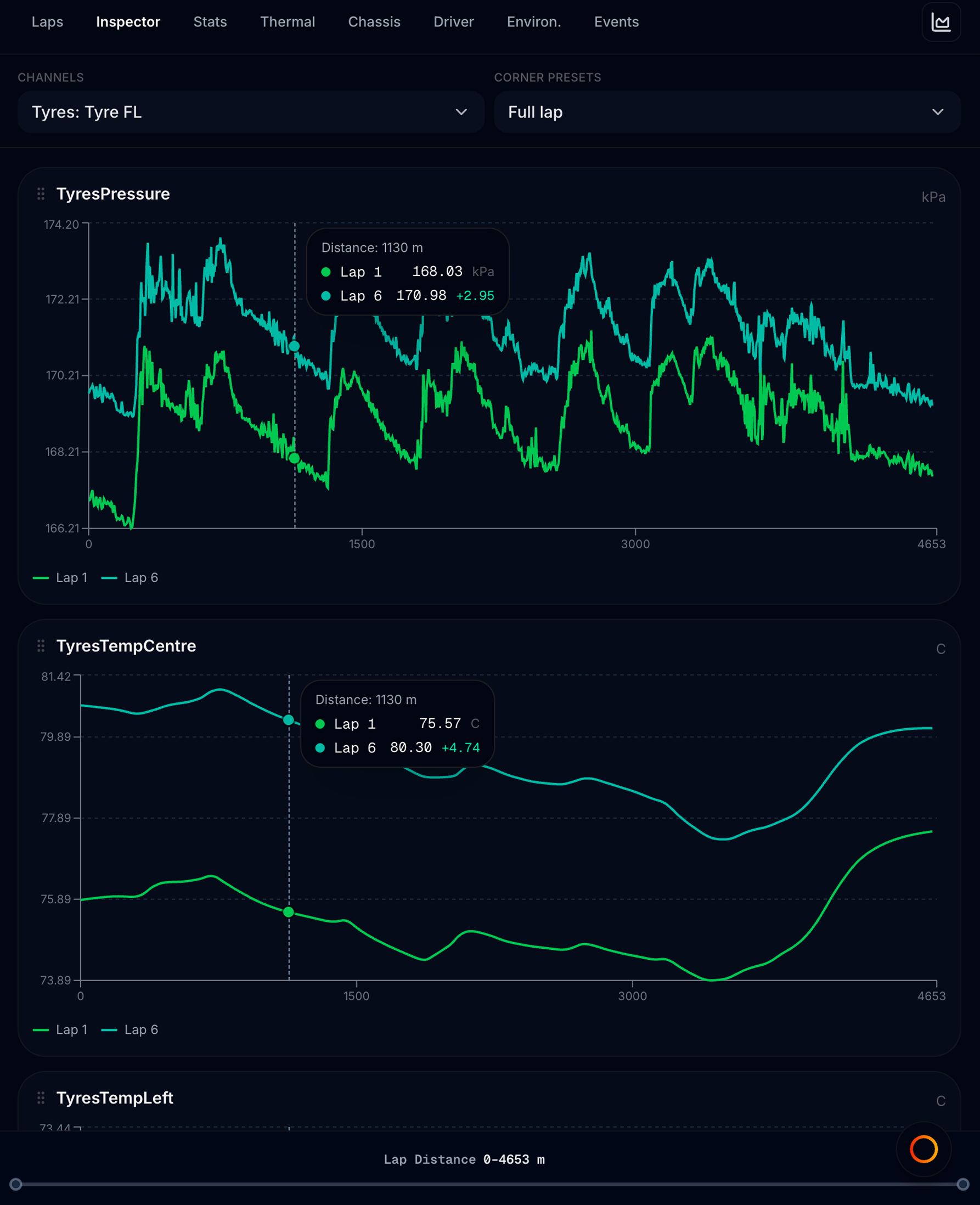The height and width of the screenshot is (1205, 980).
Task: Switch to the Laps tab
Action: [x=47, y=22]
